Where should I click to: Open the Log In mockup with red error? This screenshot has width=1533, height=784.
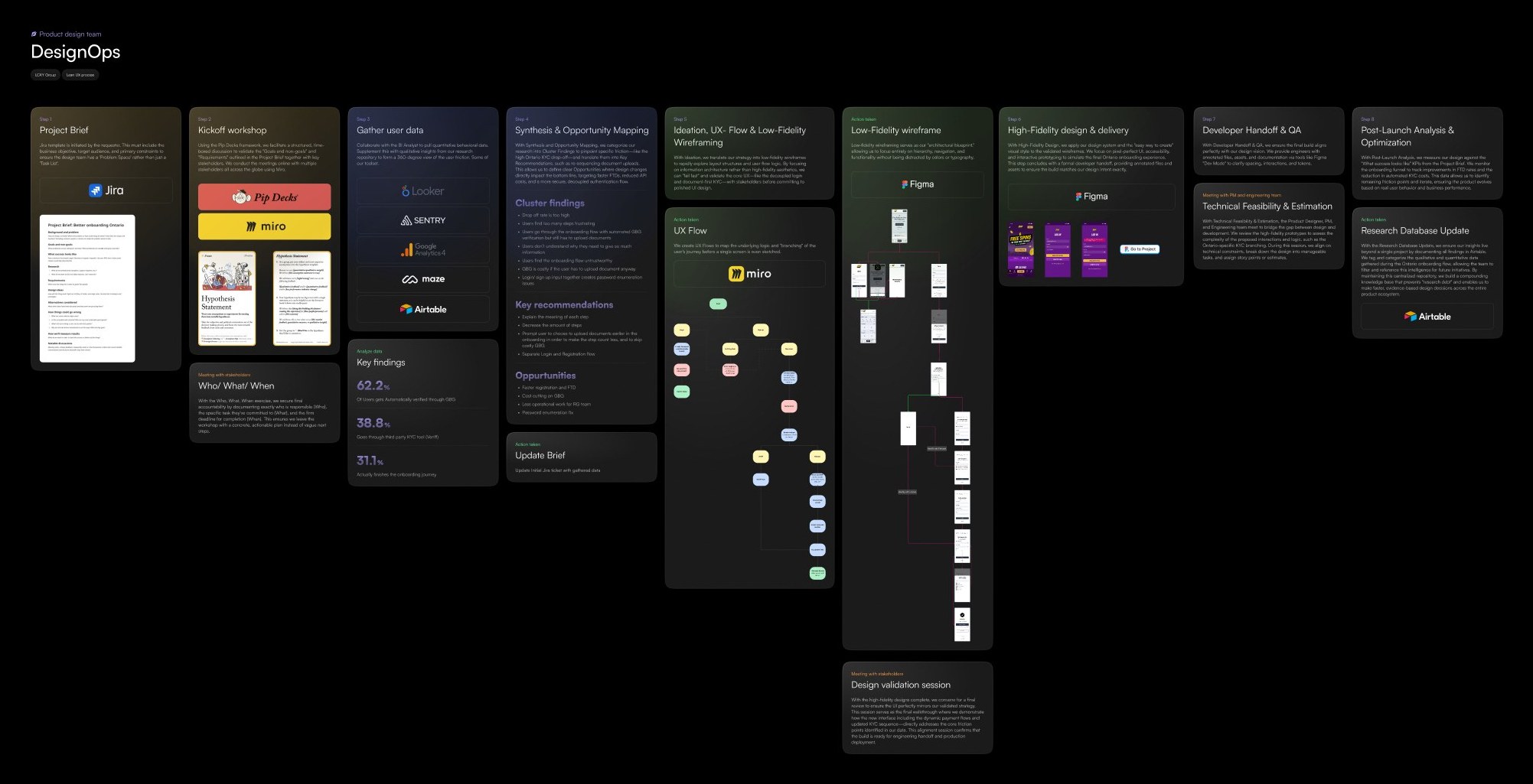(x=1094, y=249)
